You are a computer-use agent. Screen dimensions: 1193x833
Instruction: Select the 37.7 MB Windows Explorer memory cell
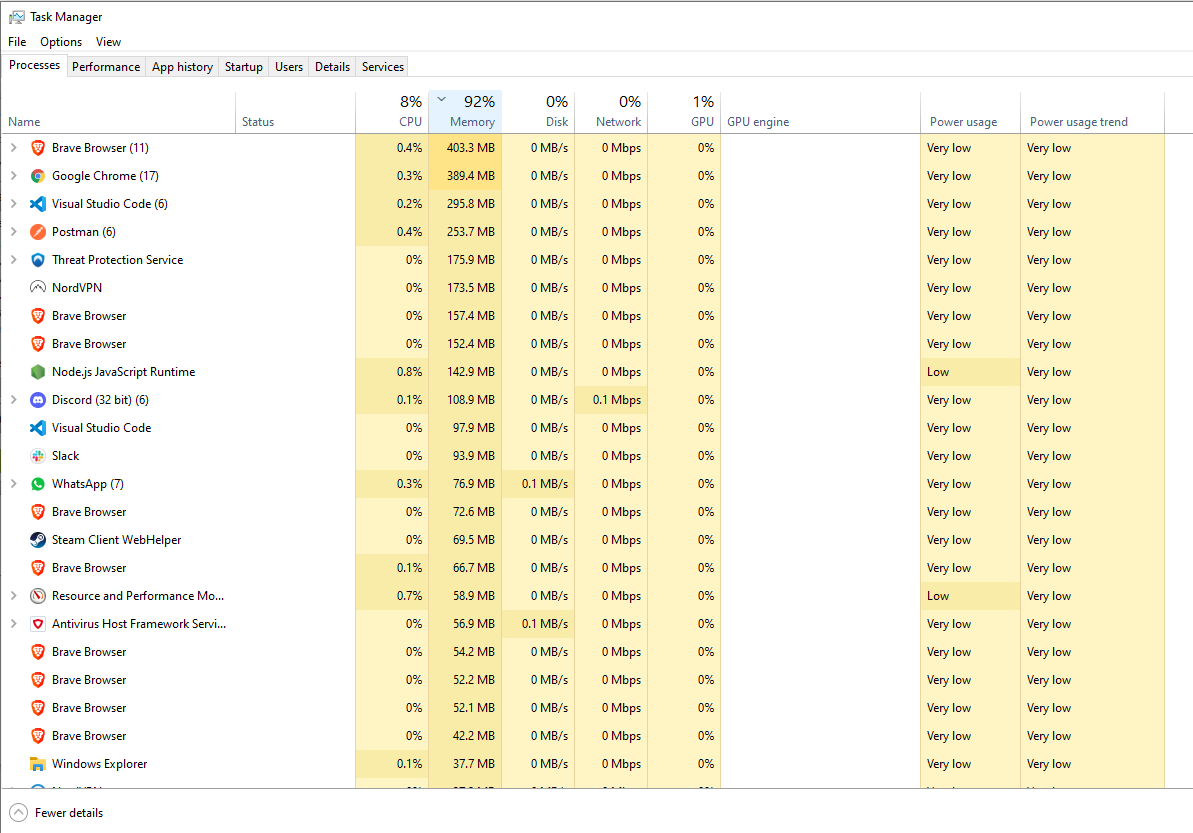pyautogui.click(x=466, y=764)
